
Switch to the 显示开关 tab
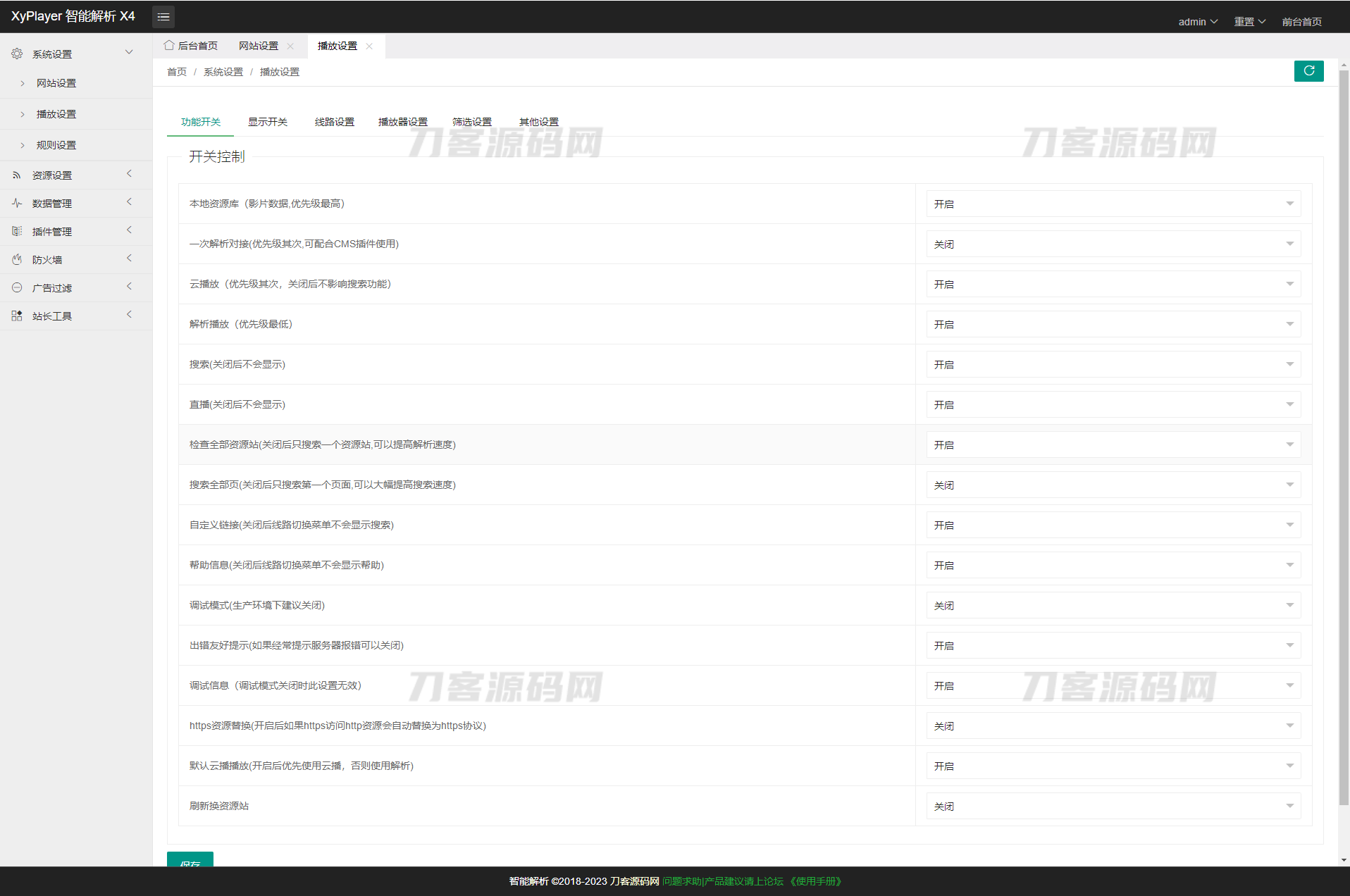click(x=268, y=122)
